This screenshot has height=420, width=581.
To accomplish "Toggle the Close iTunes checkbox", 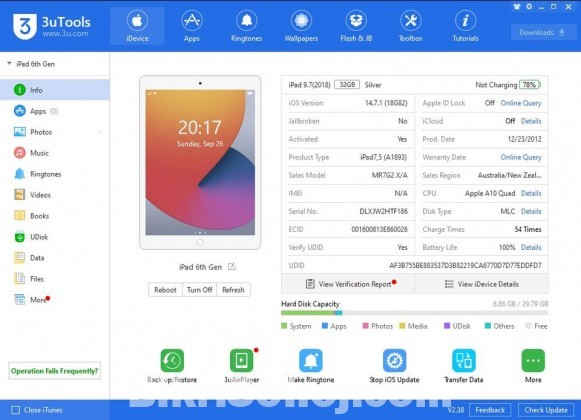I will [x=16, y=410].
